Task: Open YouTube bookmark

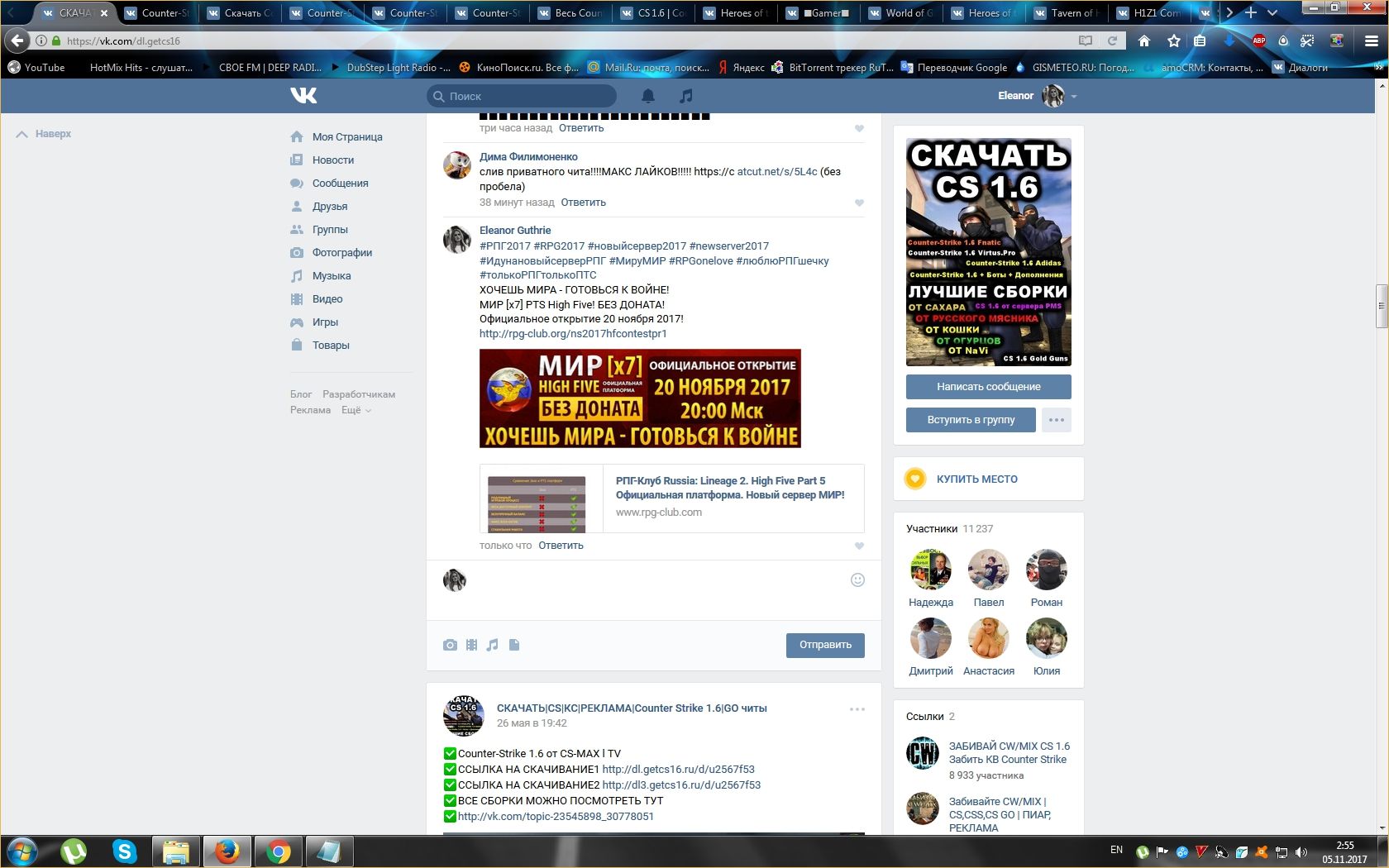Action: [x=36, y=68]
